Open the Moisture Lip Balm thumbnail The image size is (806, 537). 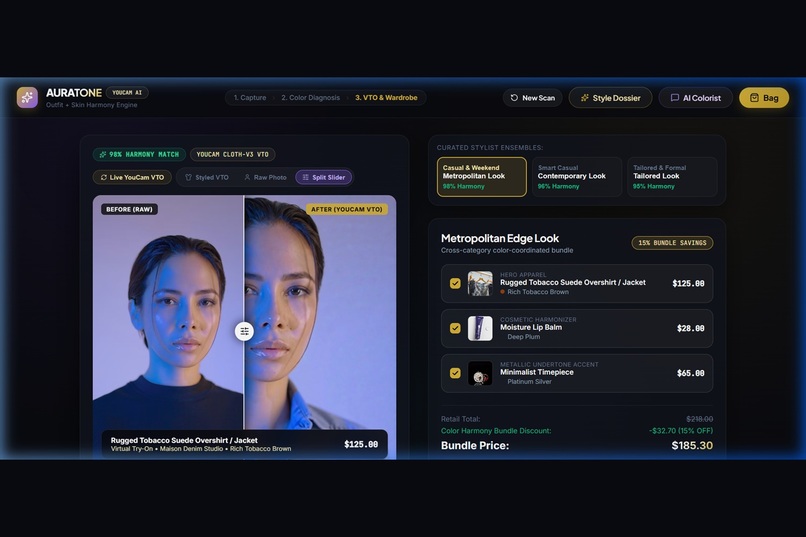(480, 328)
